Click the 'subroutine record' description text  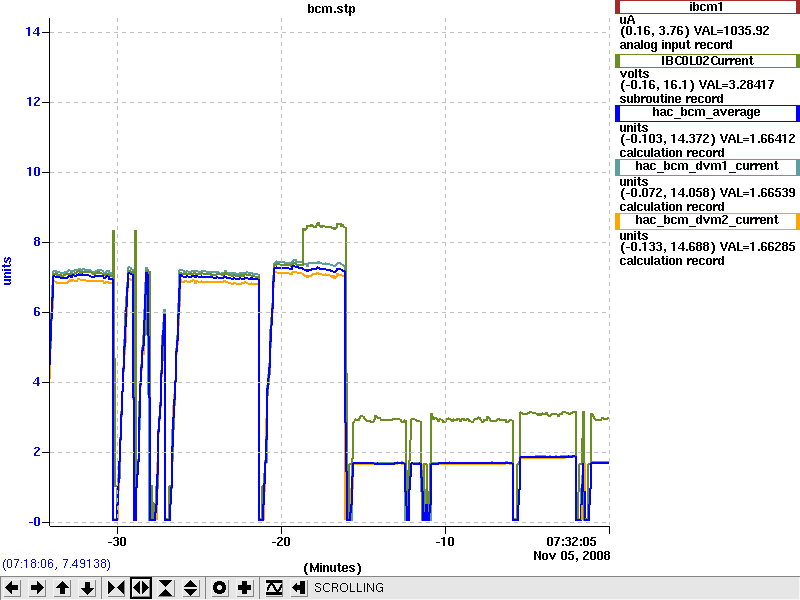click(x=671, y=99)
